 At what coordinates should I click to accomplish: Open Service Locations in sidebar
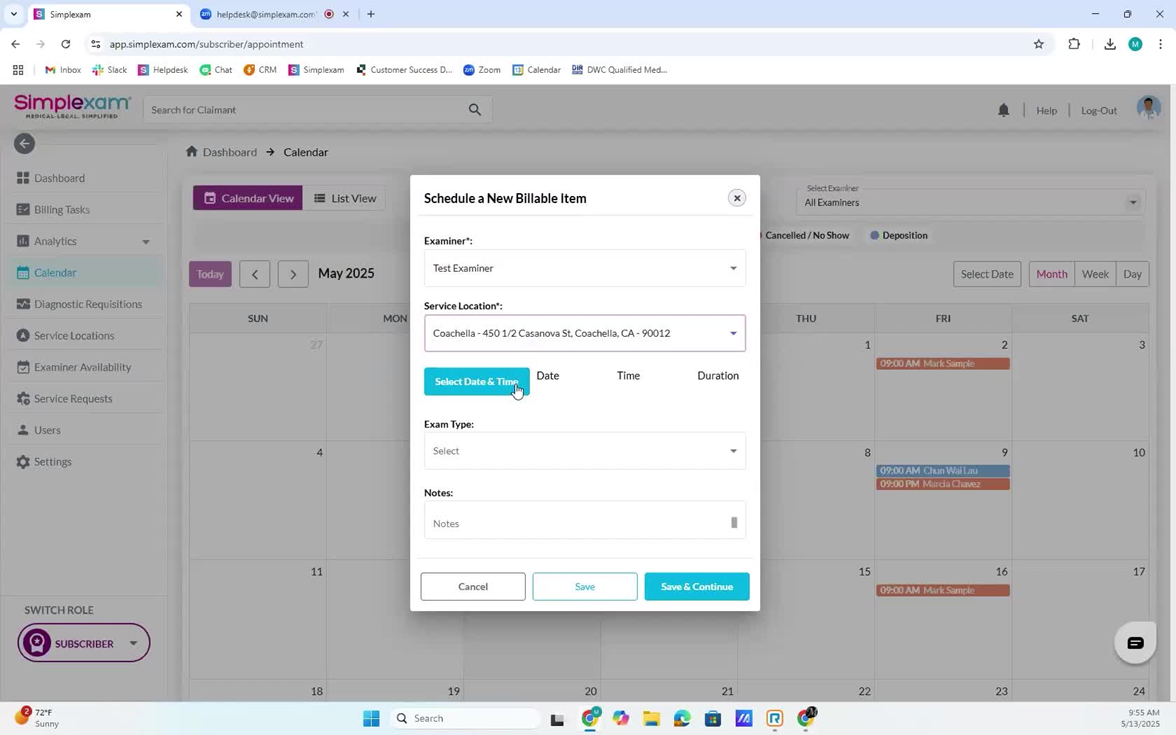coord(65,335)
